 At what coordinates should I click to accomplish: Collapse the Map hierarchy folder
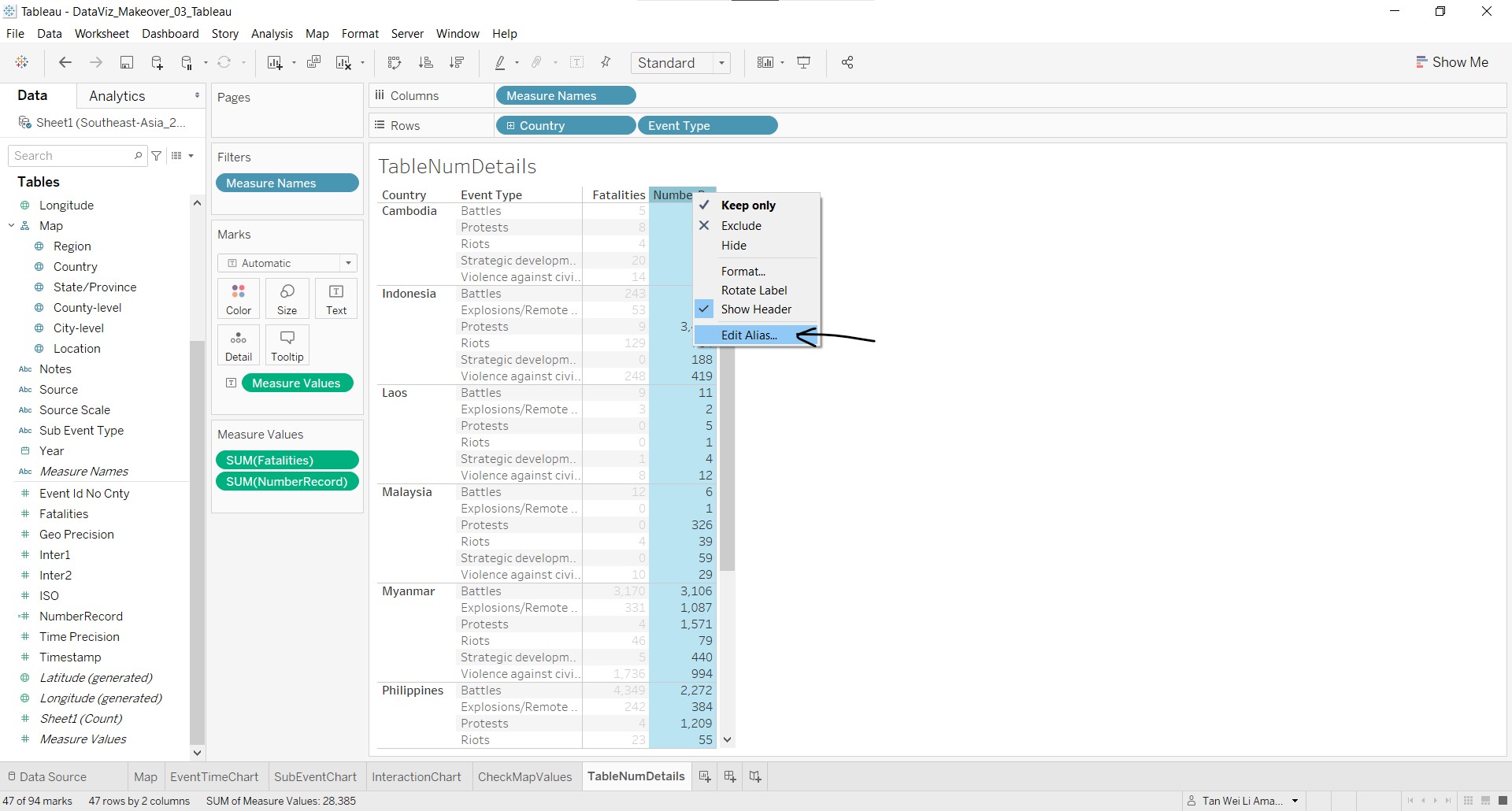pyautogui.click(x=12, y=226)
